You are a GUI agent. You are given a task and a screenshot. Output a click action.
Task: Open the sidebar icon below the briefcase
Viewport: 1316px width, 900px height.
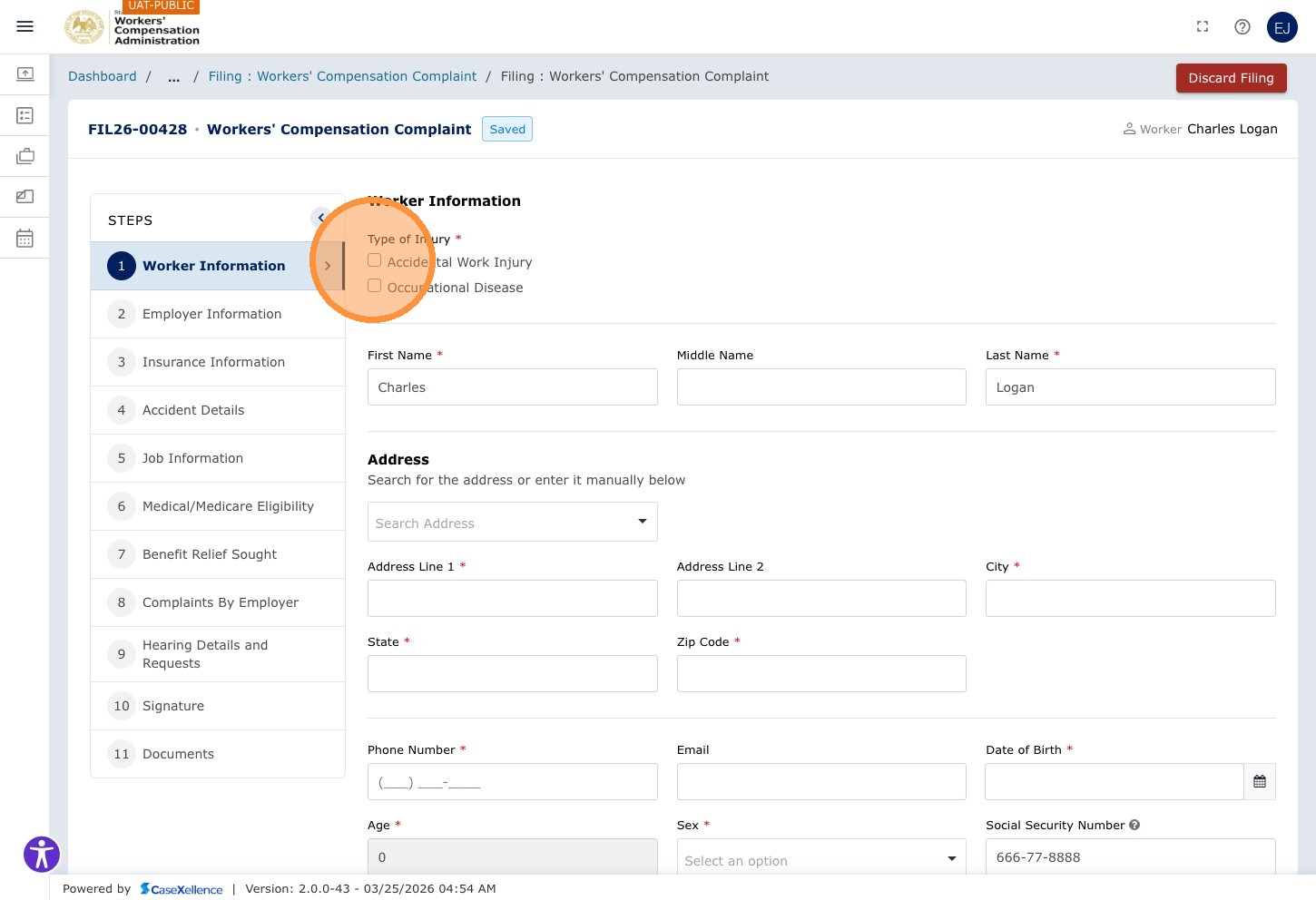pyautogui.click(x=25, y=197)
